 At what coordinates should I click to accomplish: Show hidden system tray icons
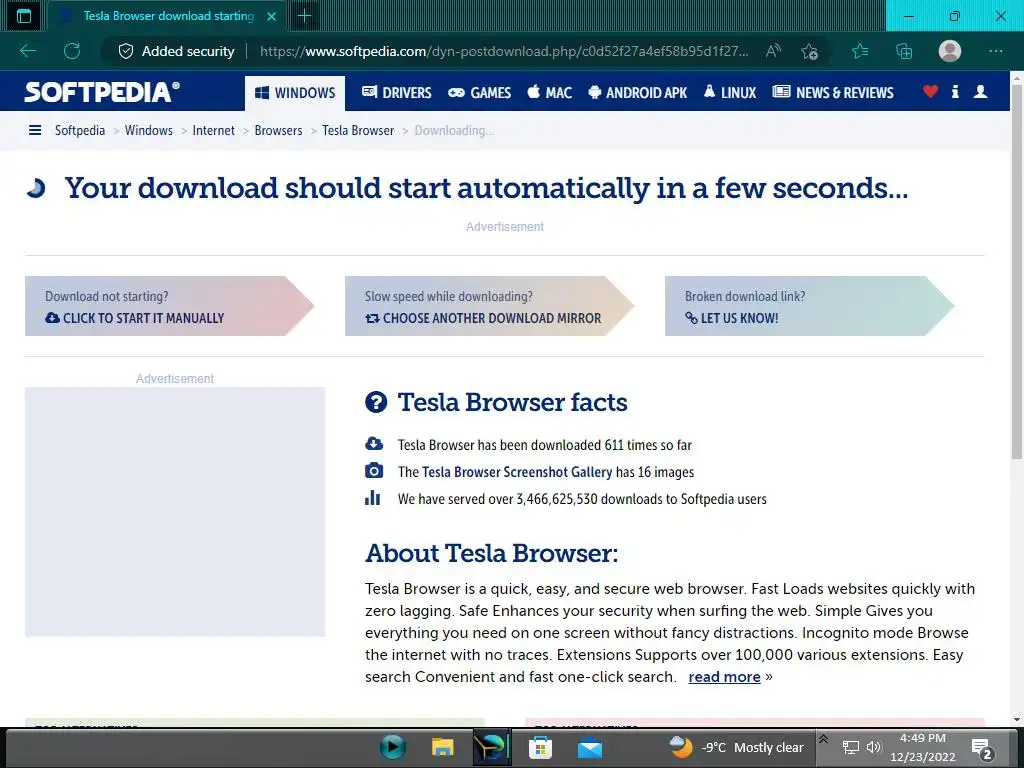coord(824,739)
